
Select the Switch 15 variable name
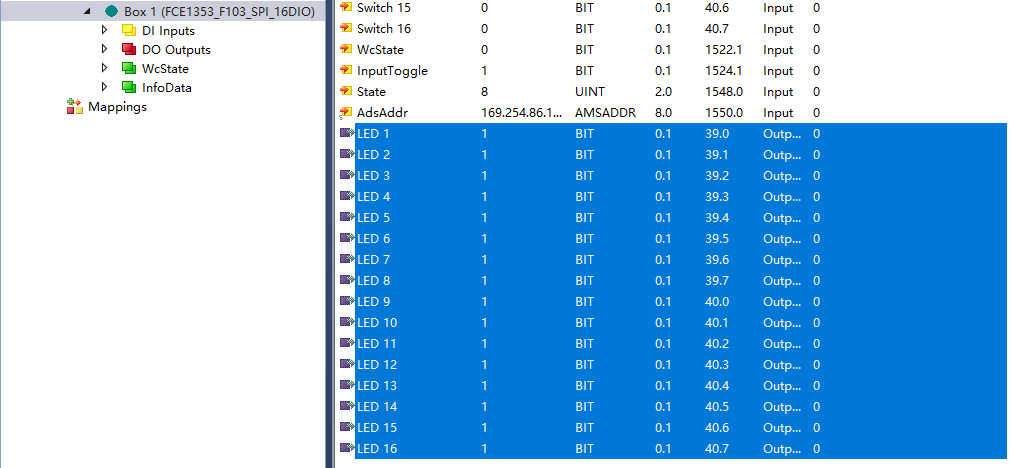coord(384,8)
